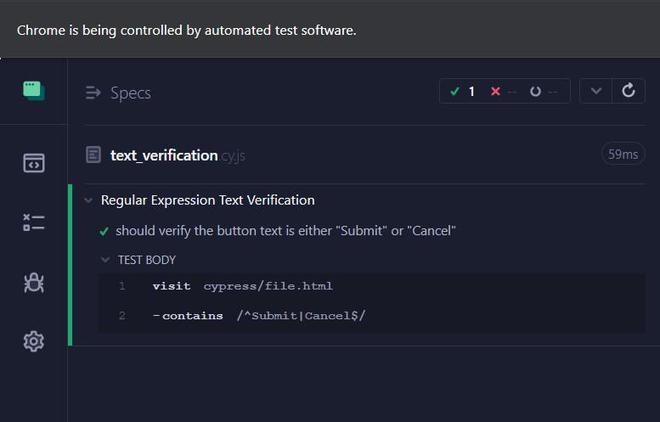Click the 59ms duration badge

pos(622,155)
